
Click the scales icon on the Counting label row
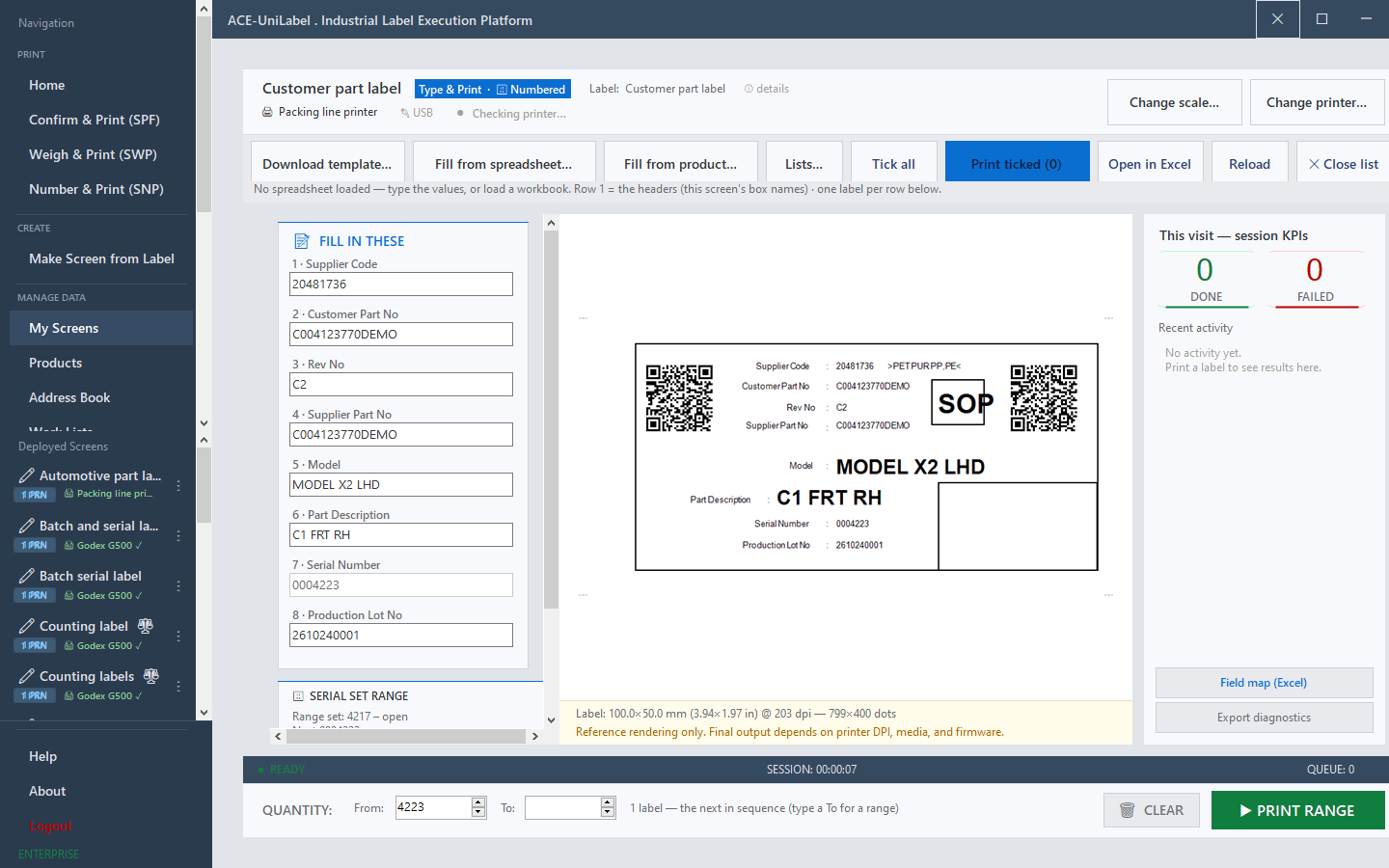[146, 626]
